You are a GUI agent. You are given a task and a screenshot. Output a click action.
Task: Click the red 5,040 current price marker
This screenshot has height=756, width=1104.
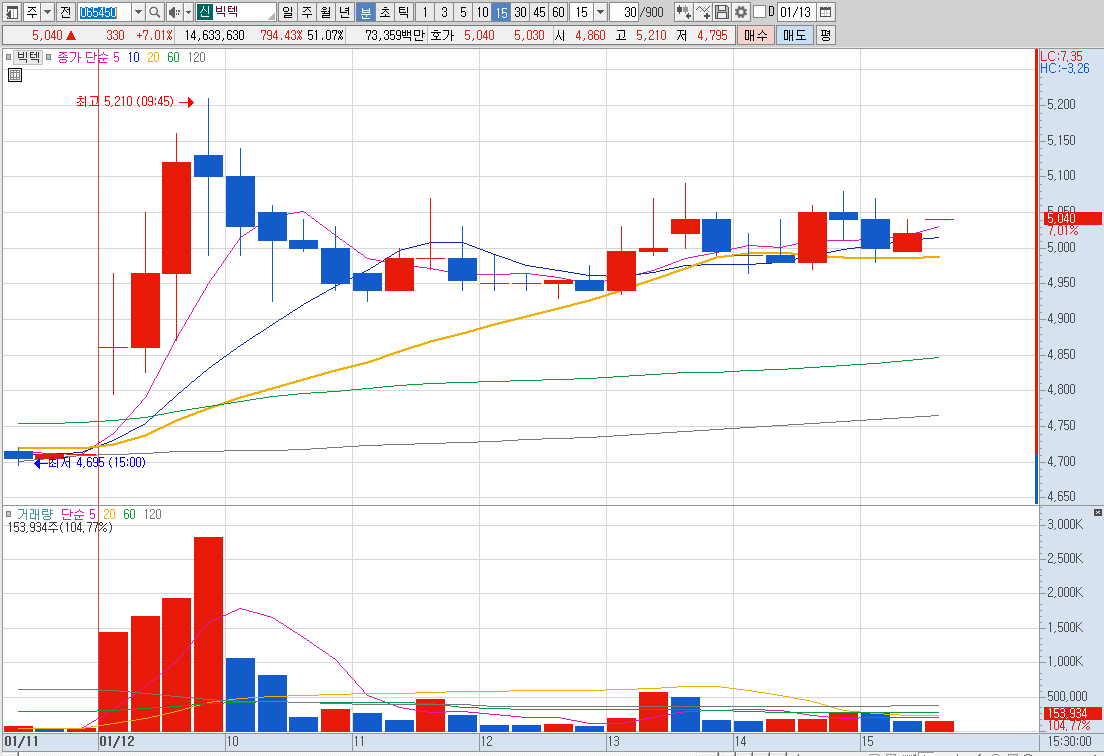[x=1072, y=218]
